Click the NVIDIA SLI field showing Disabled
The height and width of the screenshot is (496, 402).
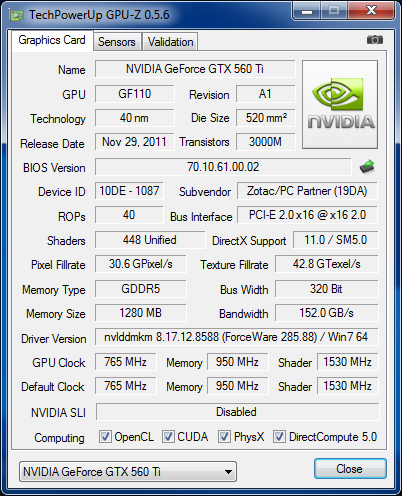[x=237, y=412]
